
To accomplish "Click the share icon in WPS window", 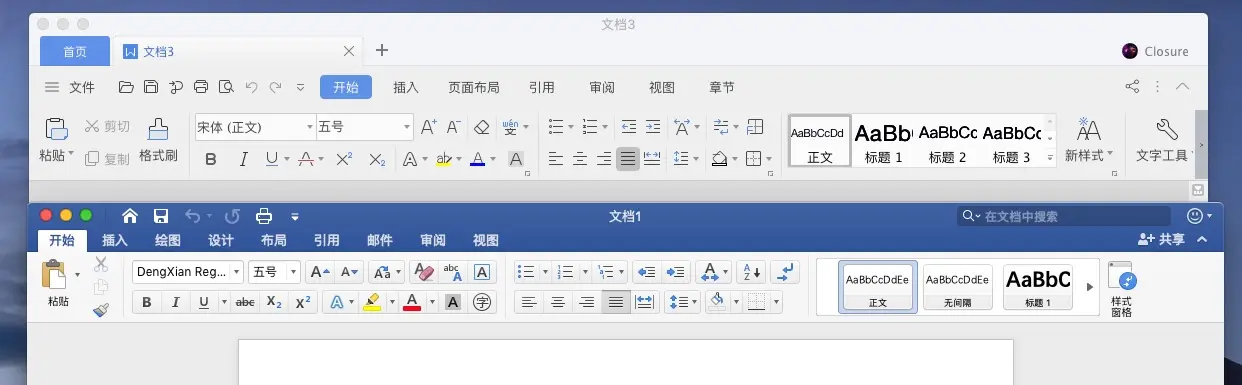I will (x=1132, y=87).
